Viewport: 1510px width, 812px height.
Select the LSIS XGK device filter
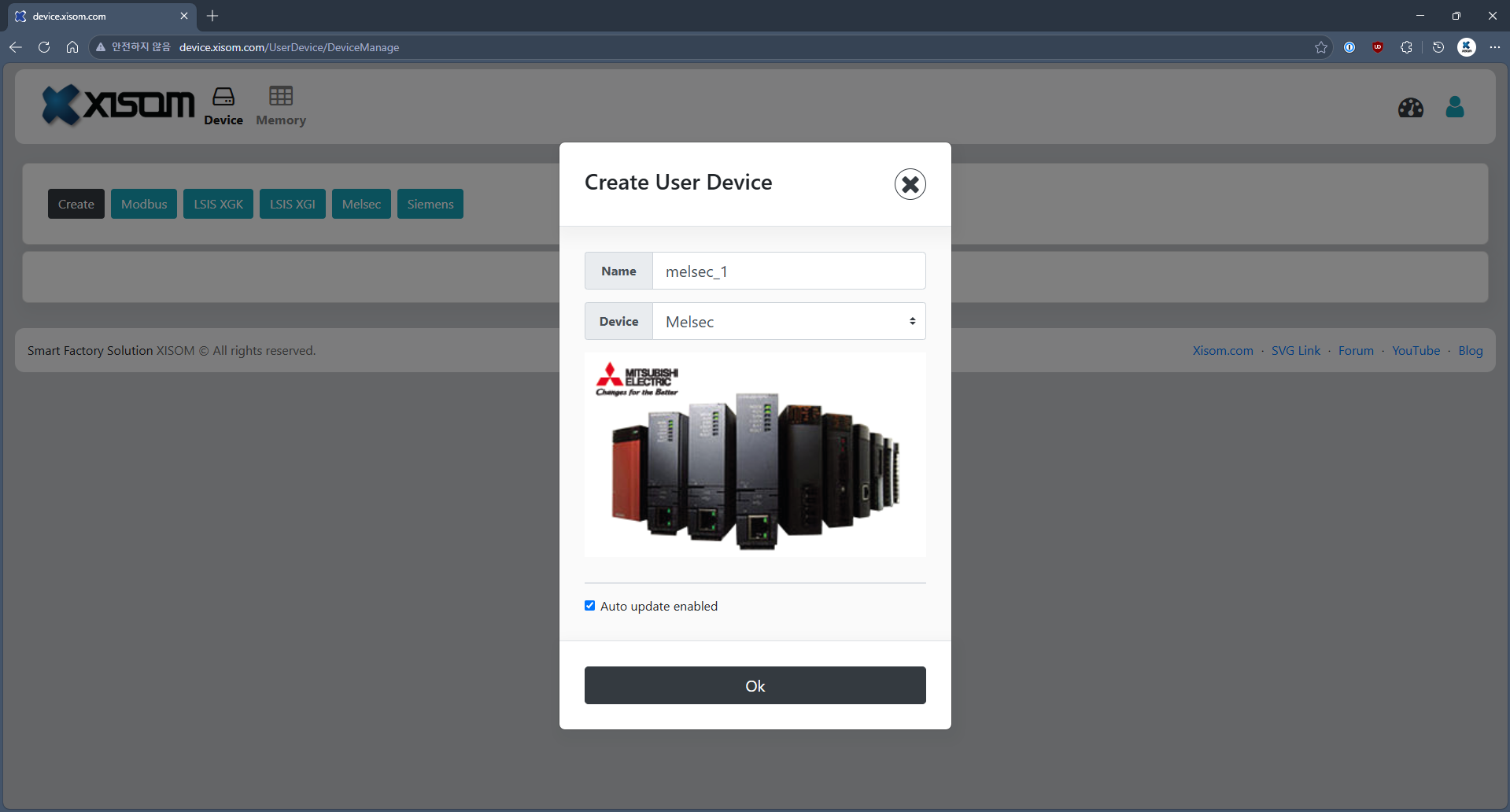(x=218, y=204)
